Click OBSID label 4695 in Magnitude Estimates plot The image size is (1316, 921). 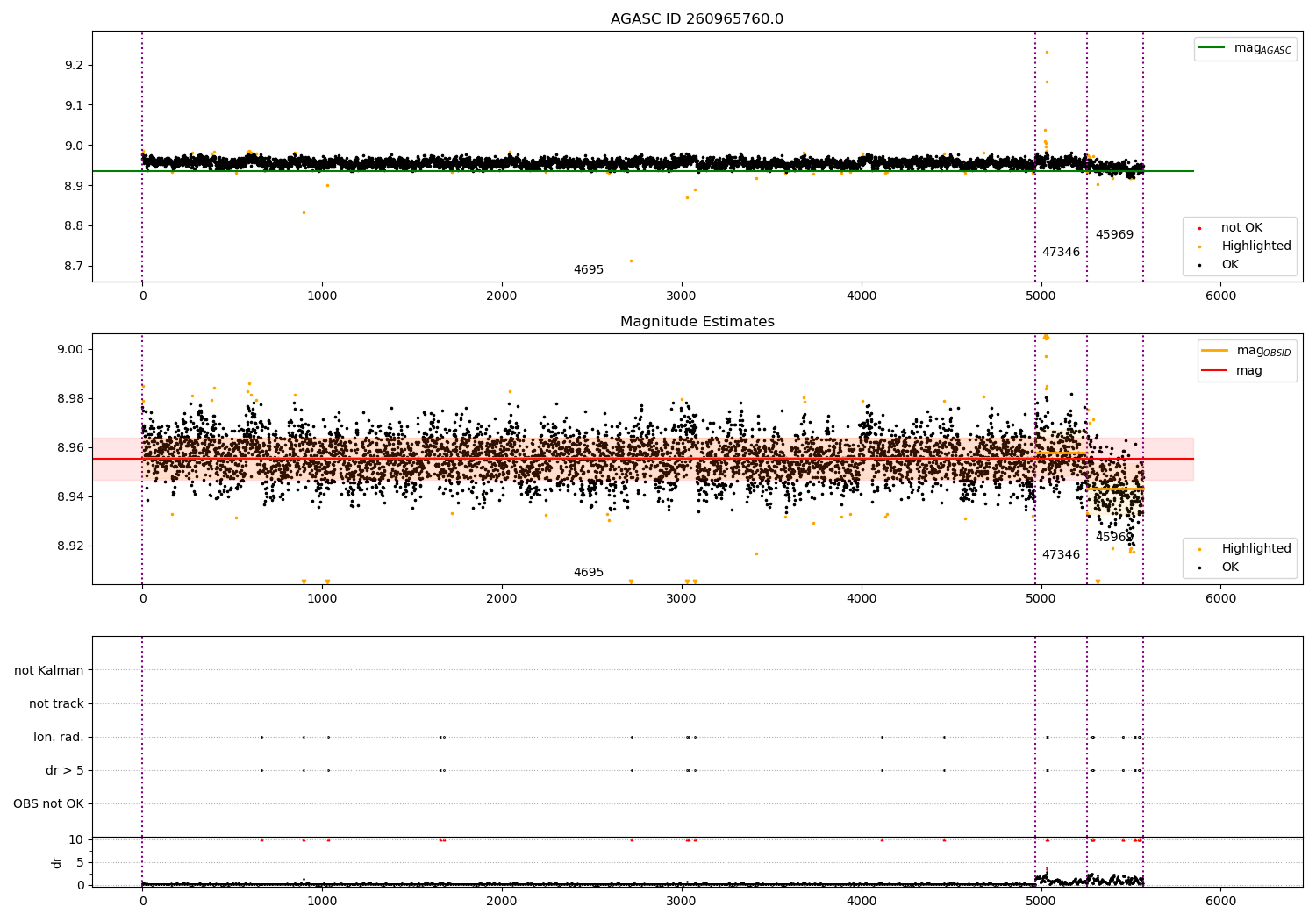(589, 573)
